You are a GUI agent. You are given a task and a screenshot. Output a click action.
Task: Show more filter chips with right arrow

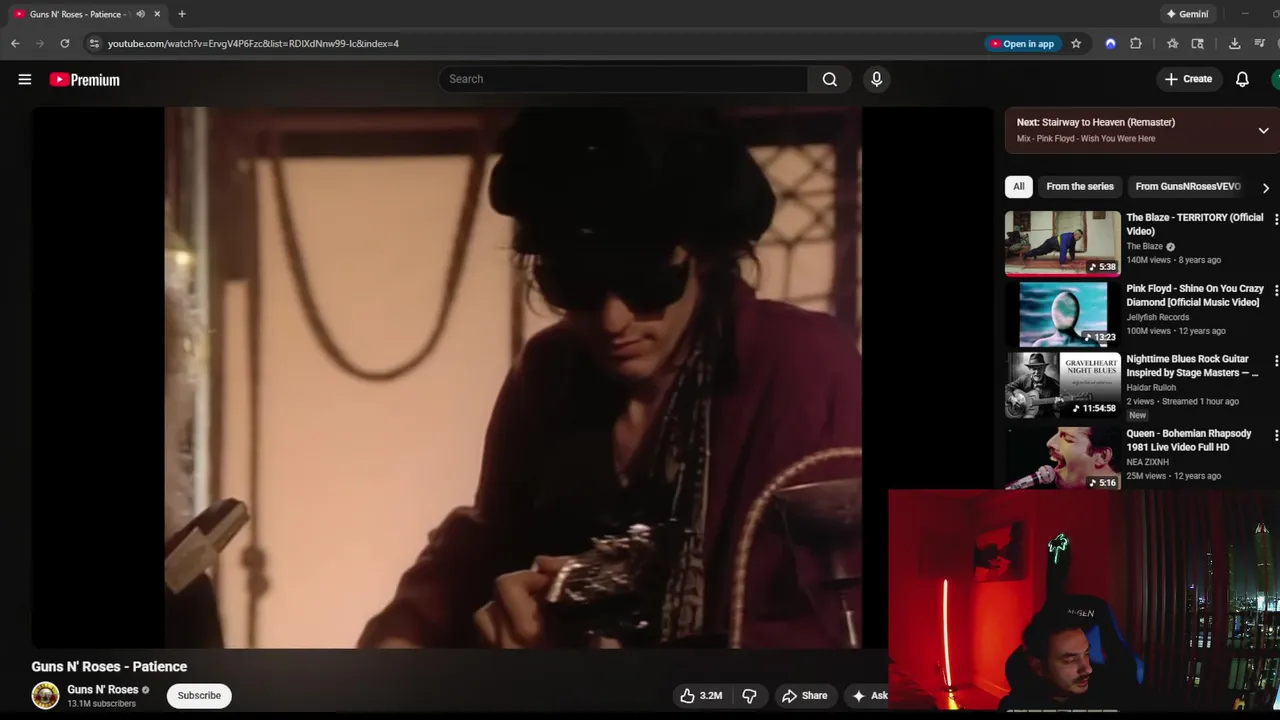[1266, 188]
